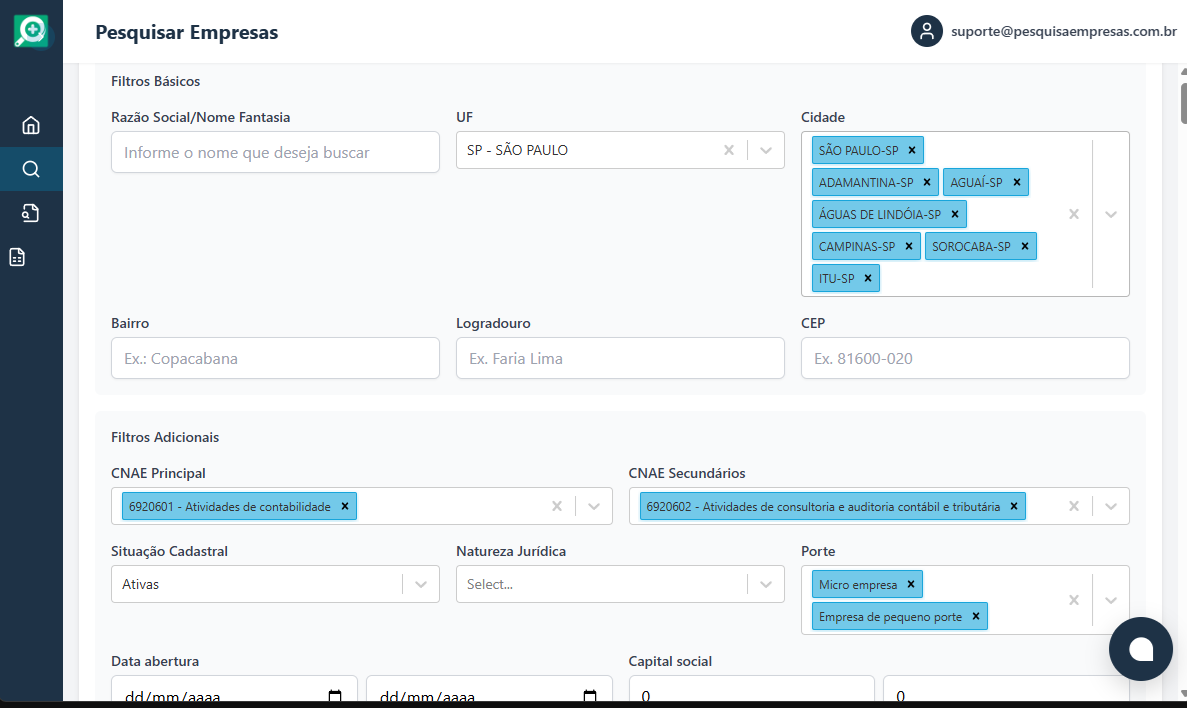Open the Home page from the sidebar
Screen dimensions: 1187x708
(x=31, y=124)
